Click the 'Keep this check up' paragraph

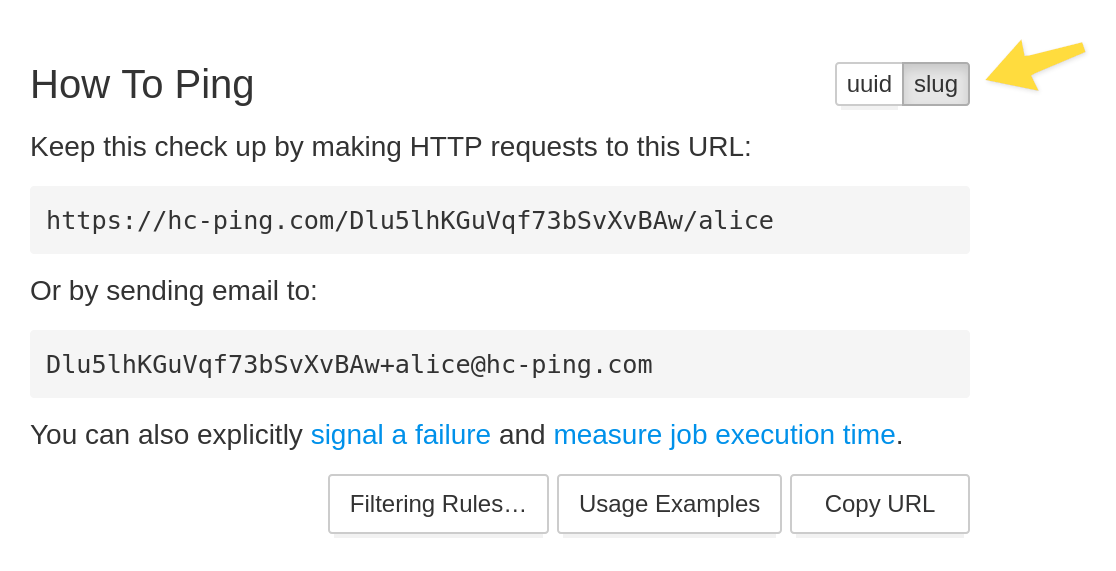click(390, 147)
